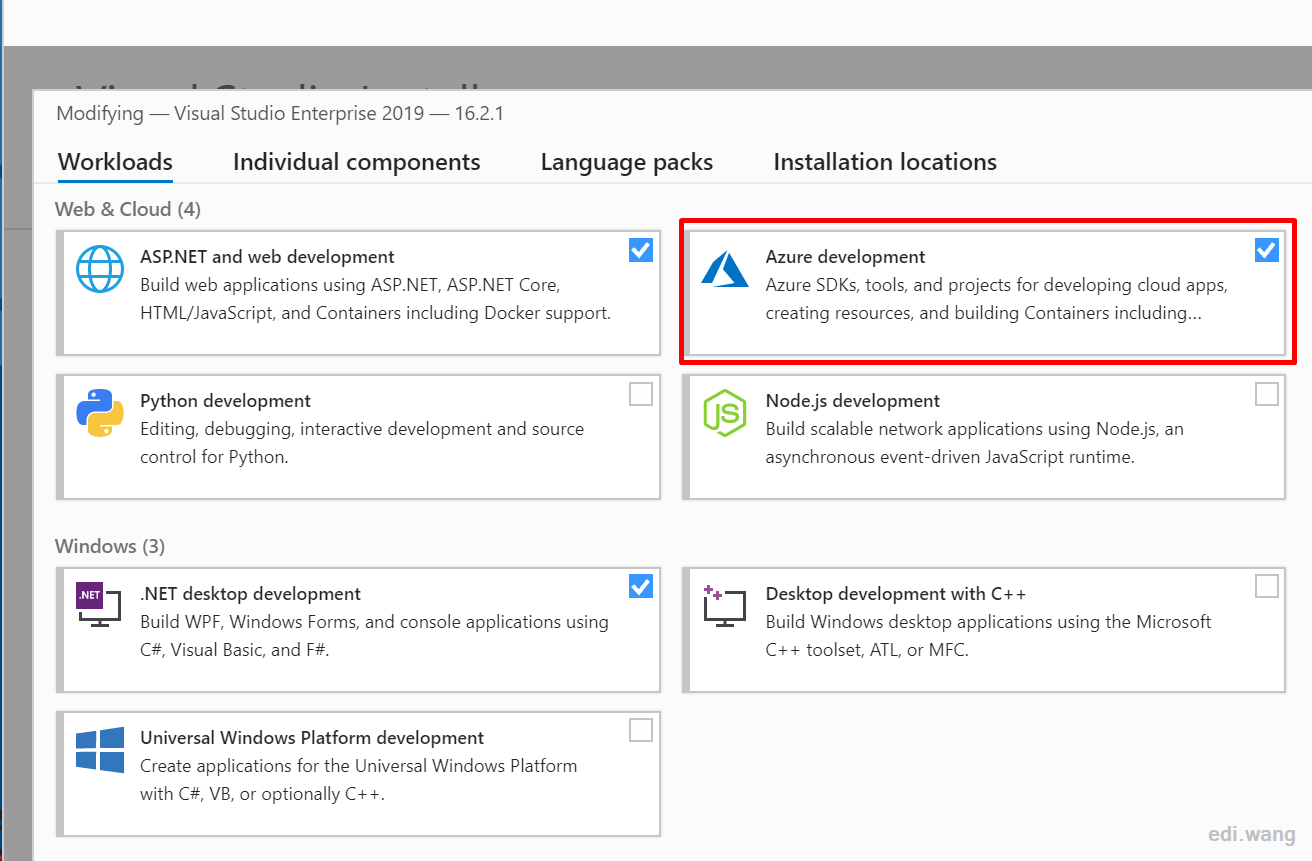
Task: Uncheck ASP.NET and web development workload
Action: click(641, 250)
